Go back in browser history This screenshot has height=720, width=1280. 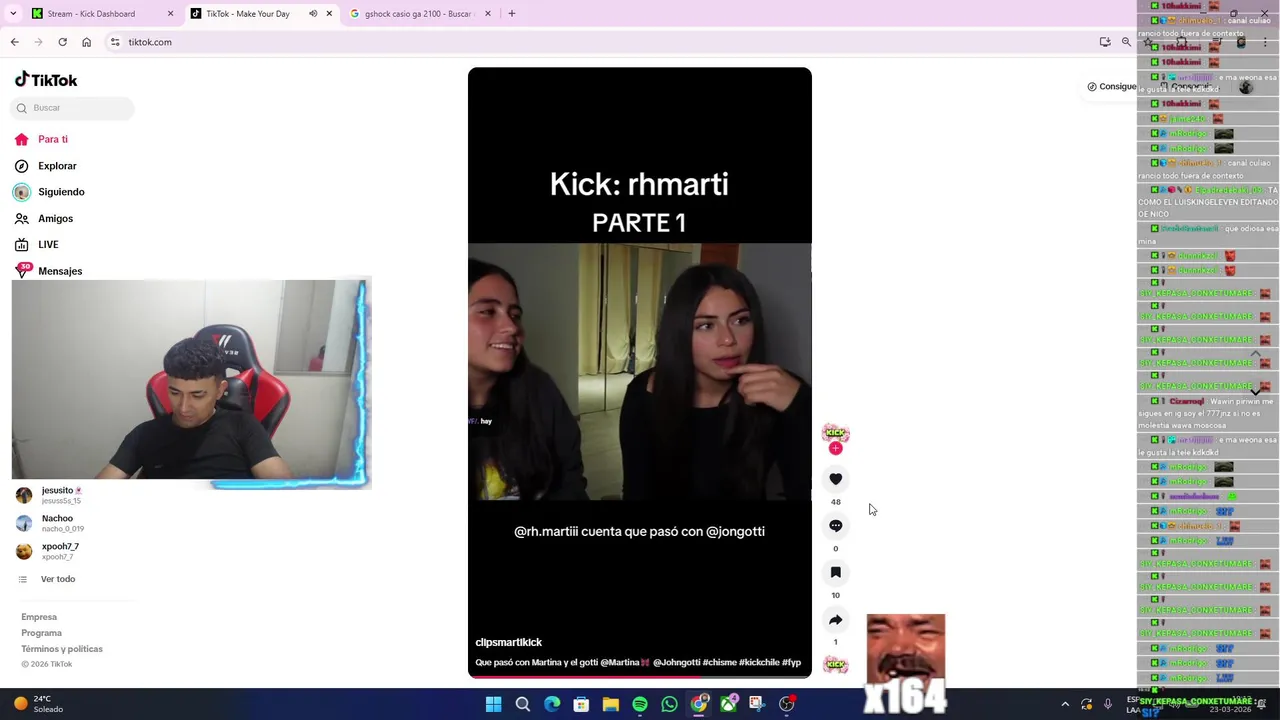(14, 42)
